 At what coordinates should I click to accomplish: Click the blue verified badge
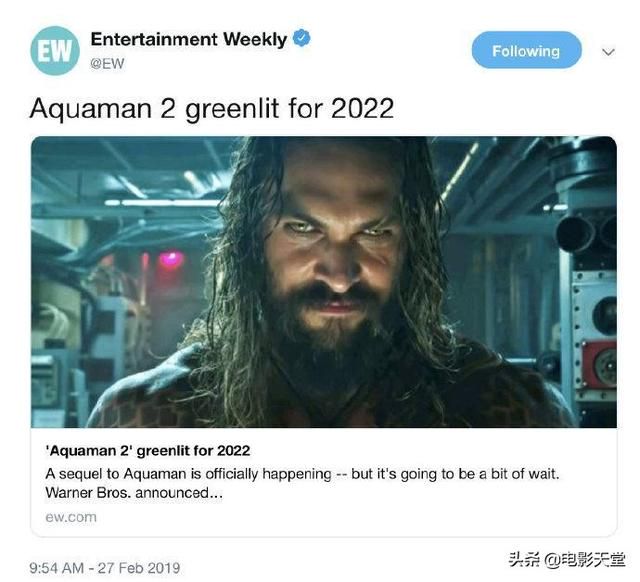pos(302,38)
